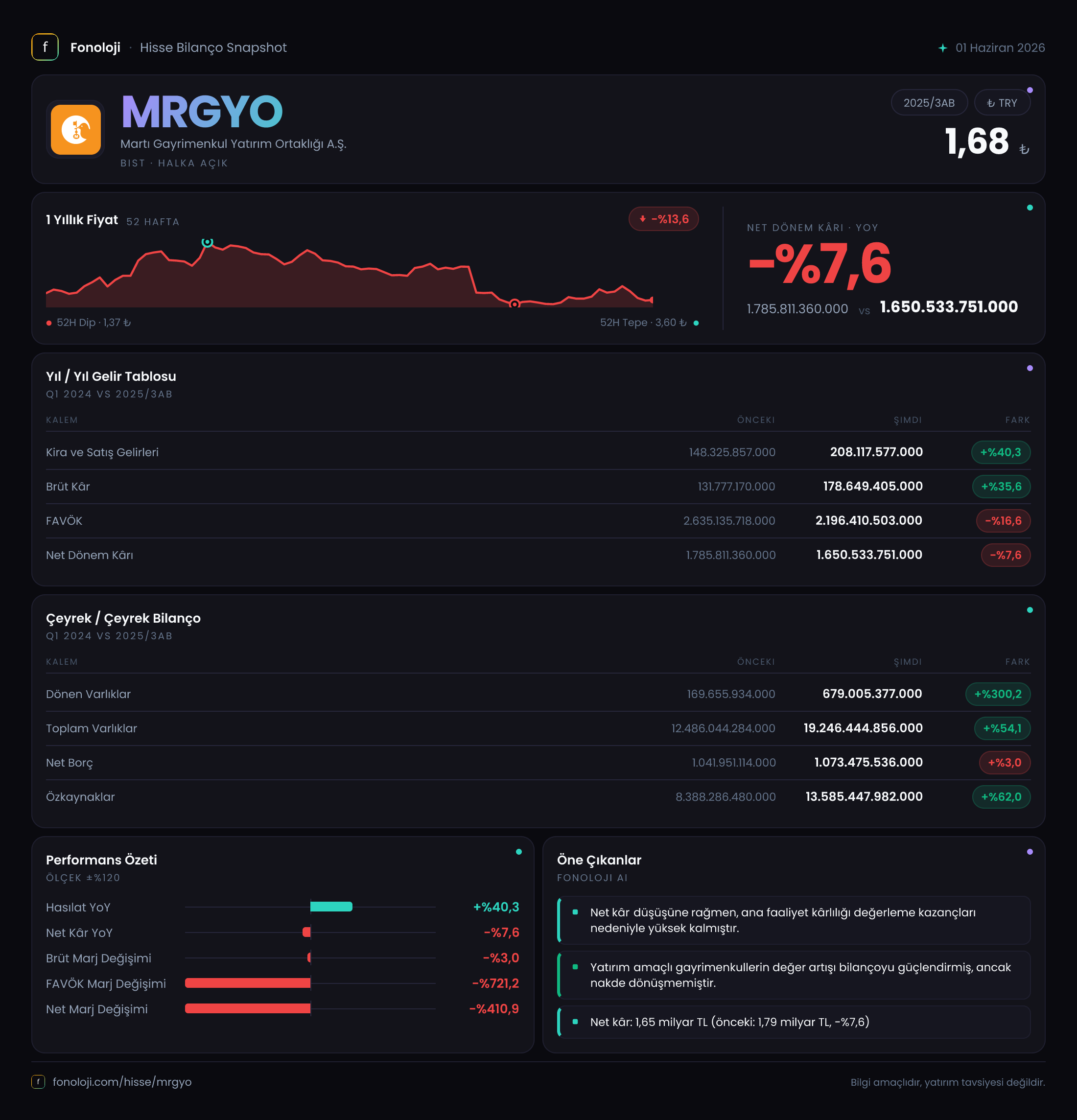Screen dimensions: 1077x1120
Task: Click the MRGYO orange company logo
Action: tap(75, 130)
